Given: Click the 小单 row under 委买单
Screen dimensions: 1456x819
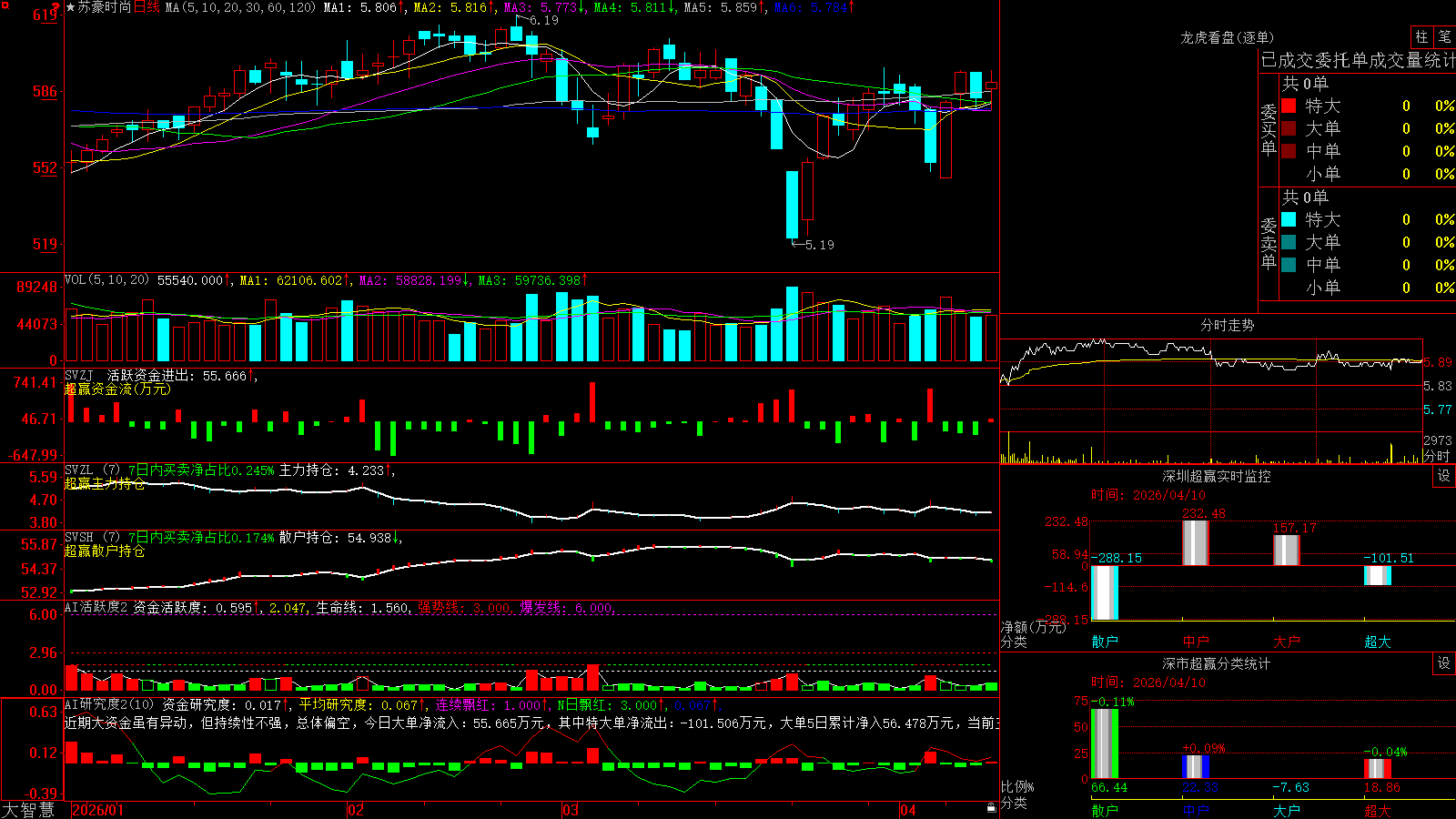Looking at the screenshot, I should click(1368, 174).
